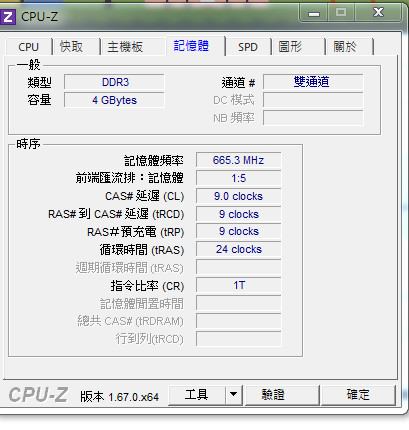Viewport: 409px width, 430px height.
Task: Click the empty 行到列(tRCD) field
Action: click(x=239, y=339)
